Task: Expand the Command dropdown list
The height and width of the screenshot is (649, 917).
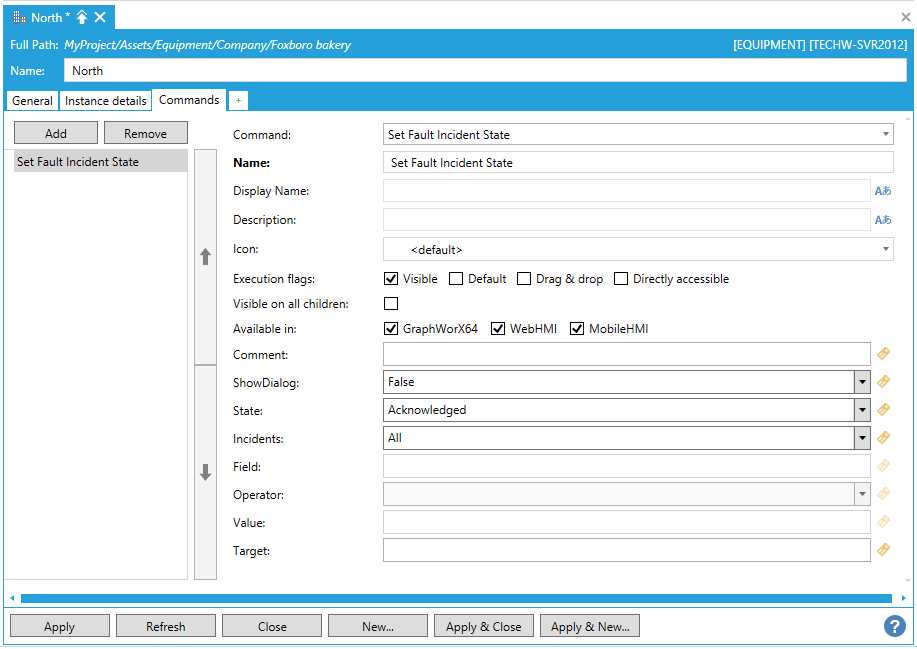Action: pyautogui.click(x=886, y=135)
